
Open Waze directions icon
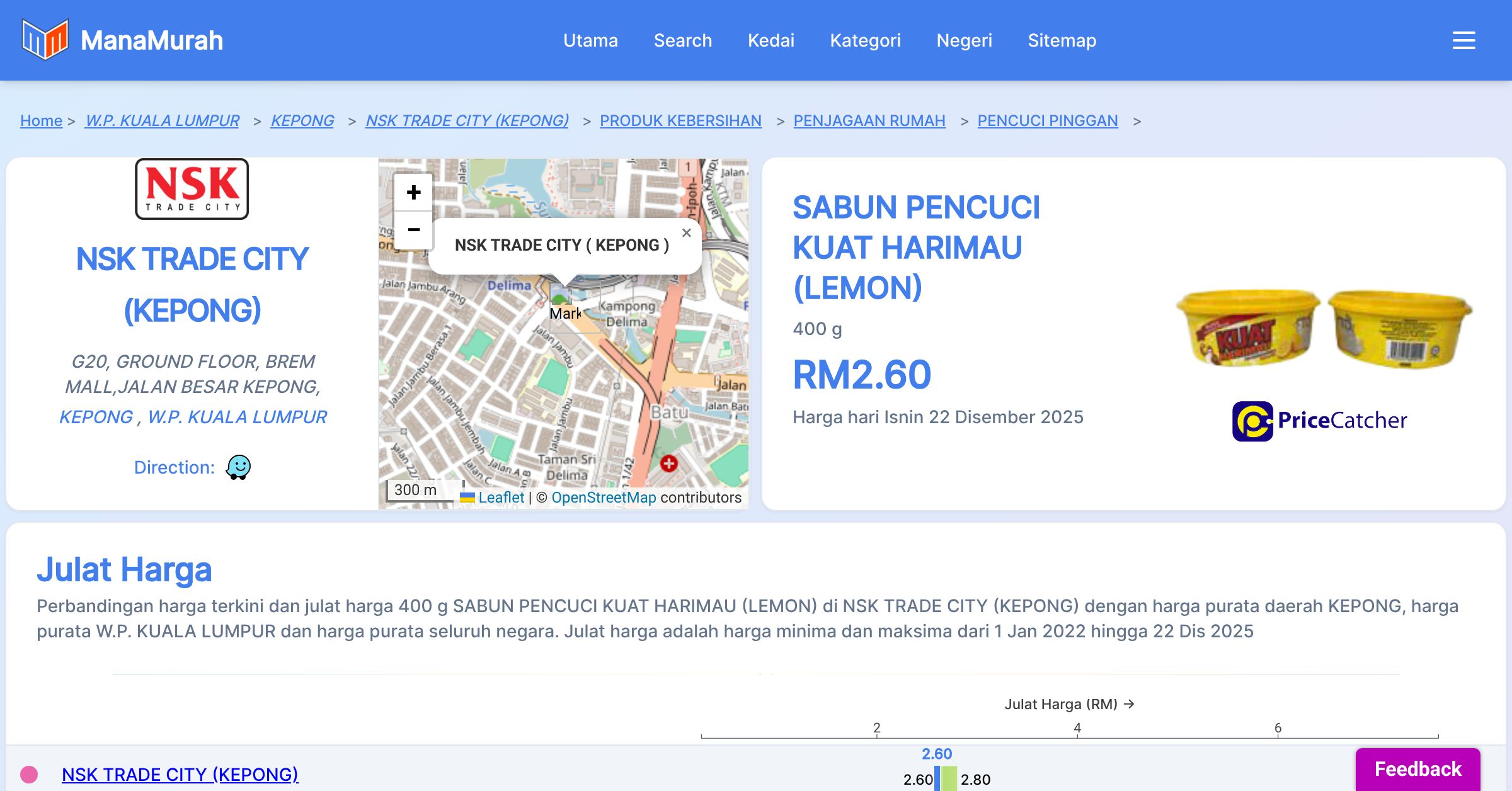[238, 467]
